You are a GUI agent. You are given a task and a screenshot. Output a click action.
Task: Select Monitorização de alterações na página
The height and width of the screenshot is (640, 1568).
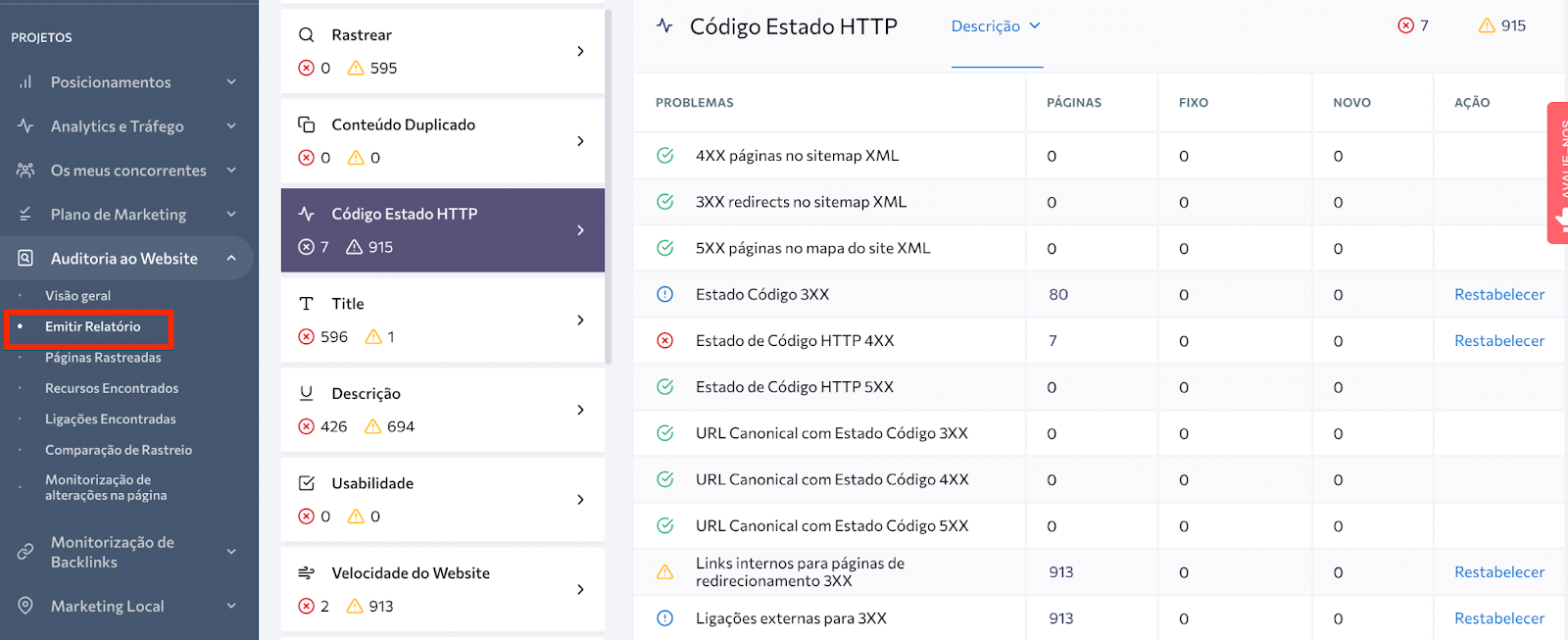click(106, 488)
